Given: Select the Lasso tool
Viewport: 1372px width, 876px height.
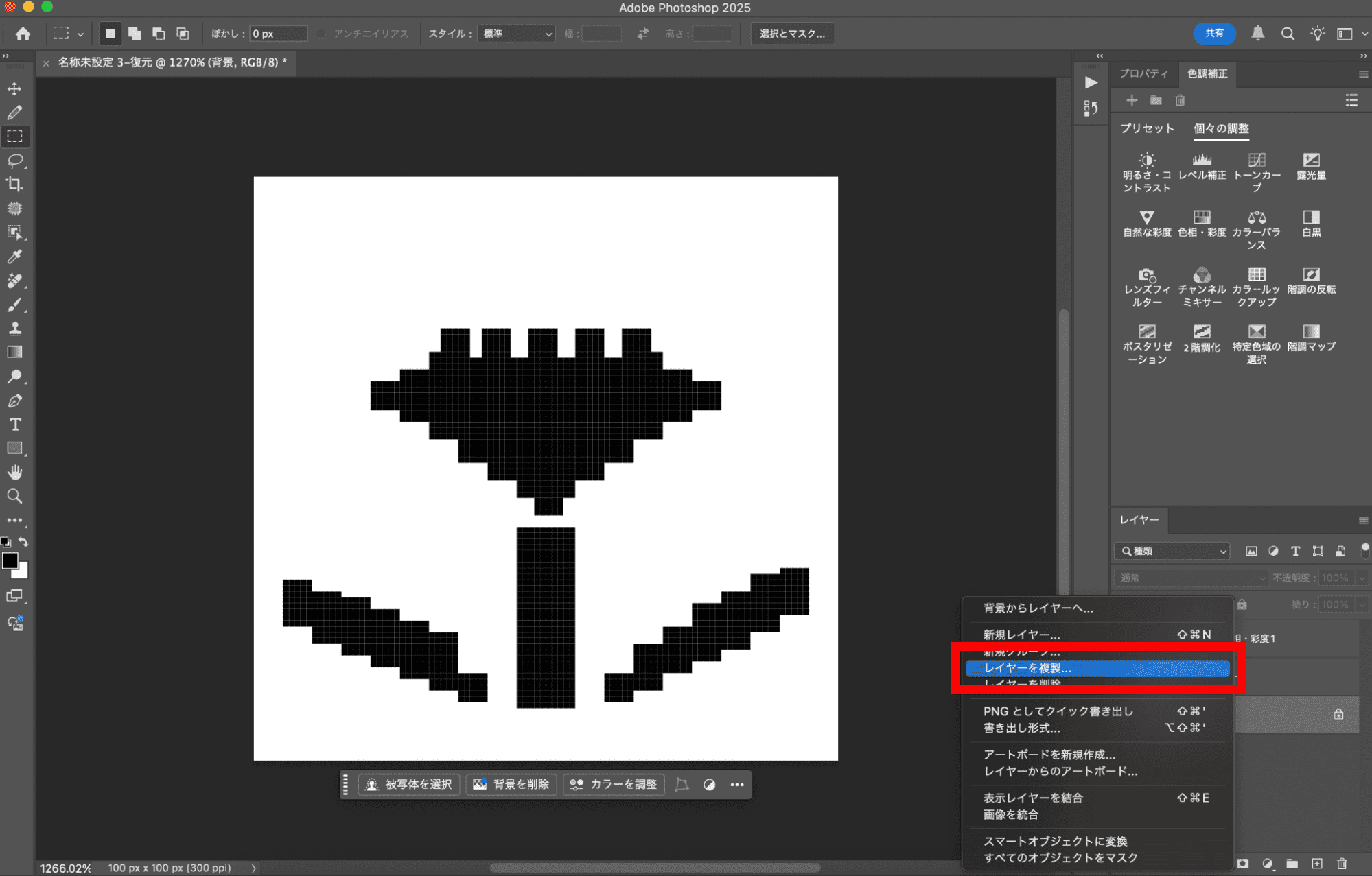Looking at the screenshot, I should pyautogui.click(x=14, y=161).
